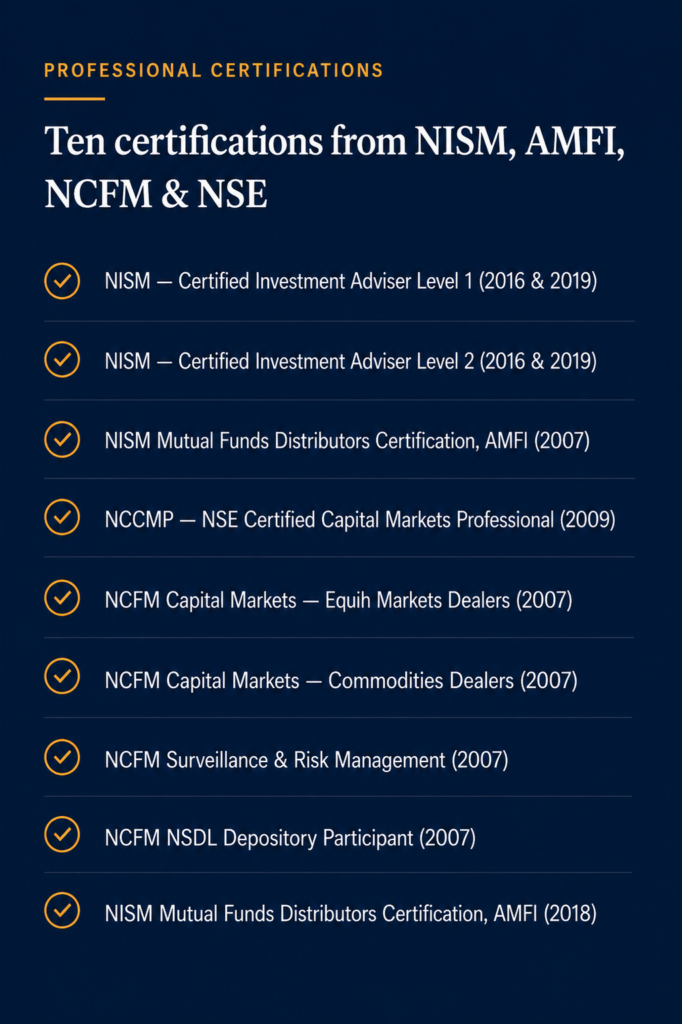This screenshot has height=1024, width=682.
Task: Click checkmark icon beside Equih Markets Dealers
Action: 62,598
